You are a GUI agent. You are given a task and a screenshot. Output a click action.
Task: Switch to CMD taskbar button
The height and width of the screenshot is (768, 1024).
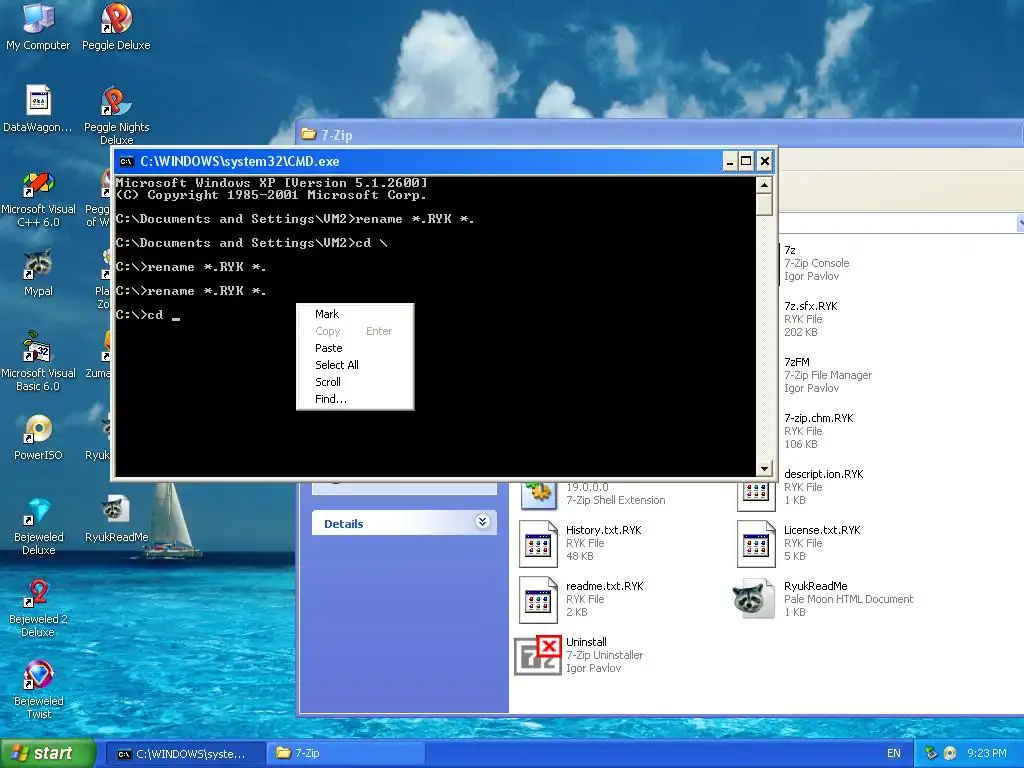coord(185,754)
